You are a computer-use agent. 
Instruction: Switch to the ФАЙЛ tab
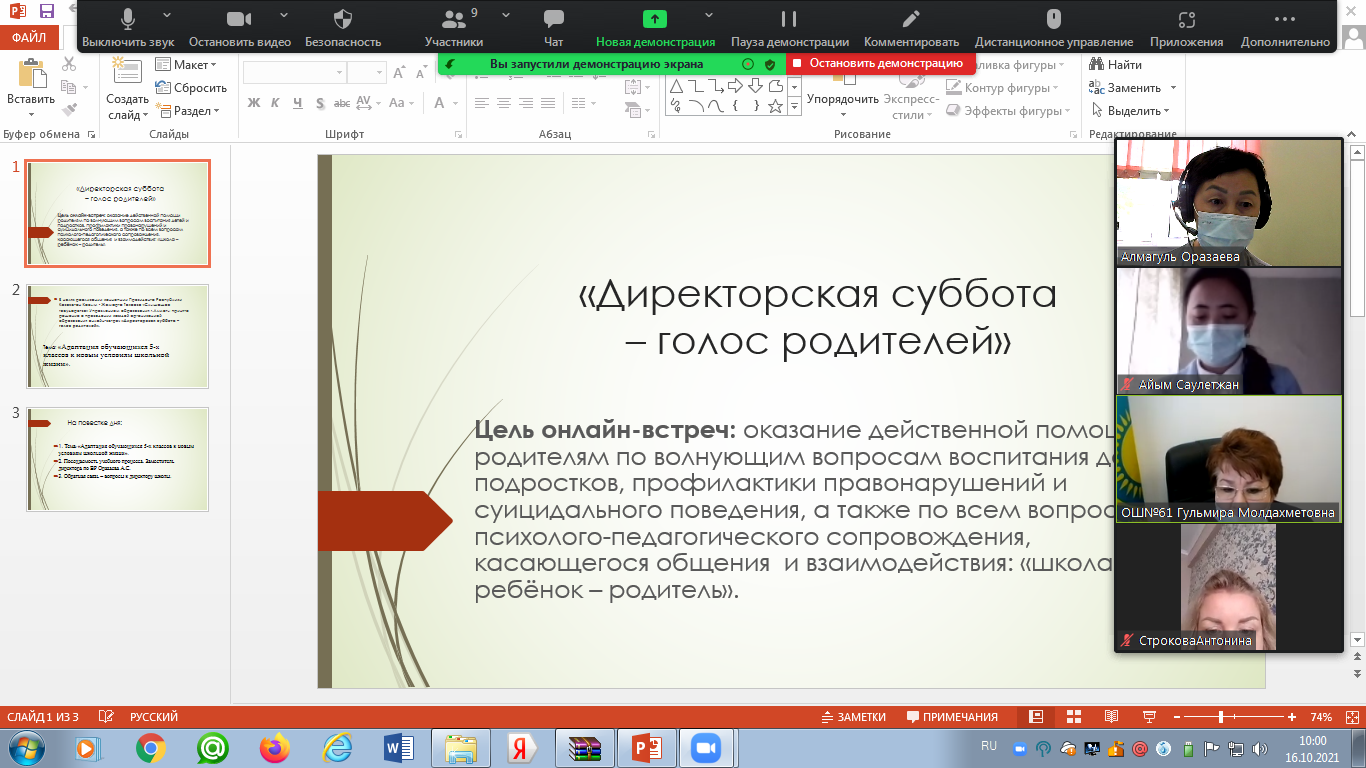tap(28, 38)
